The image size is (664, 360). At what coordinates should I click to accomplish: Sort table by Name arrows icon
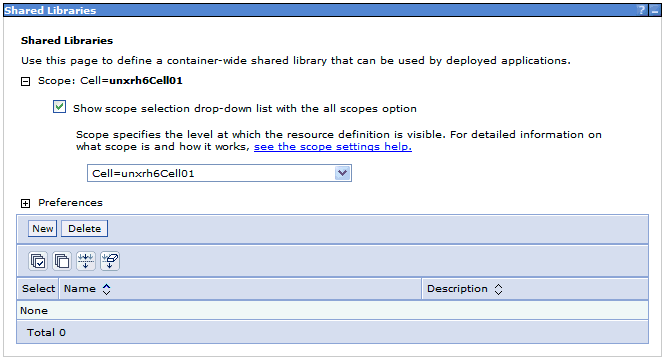pyautogui.click(x=107, y=289)
